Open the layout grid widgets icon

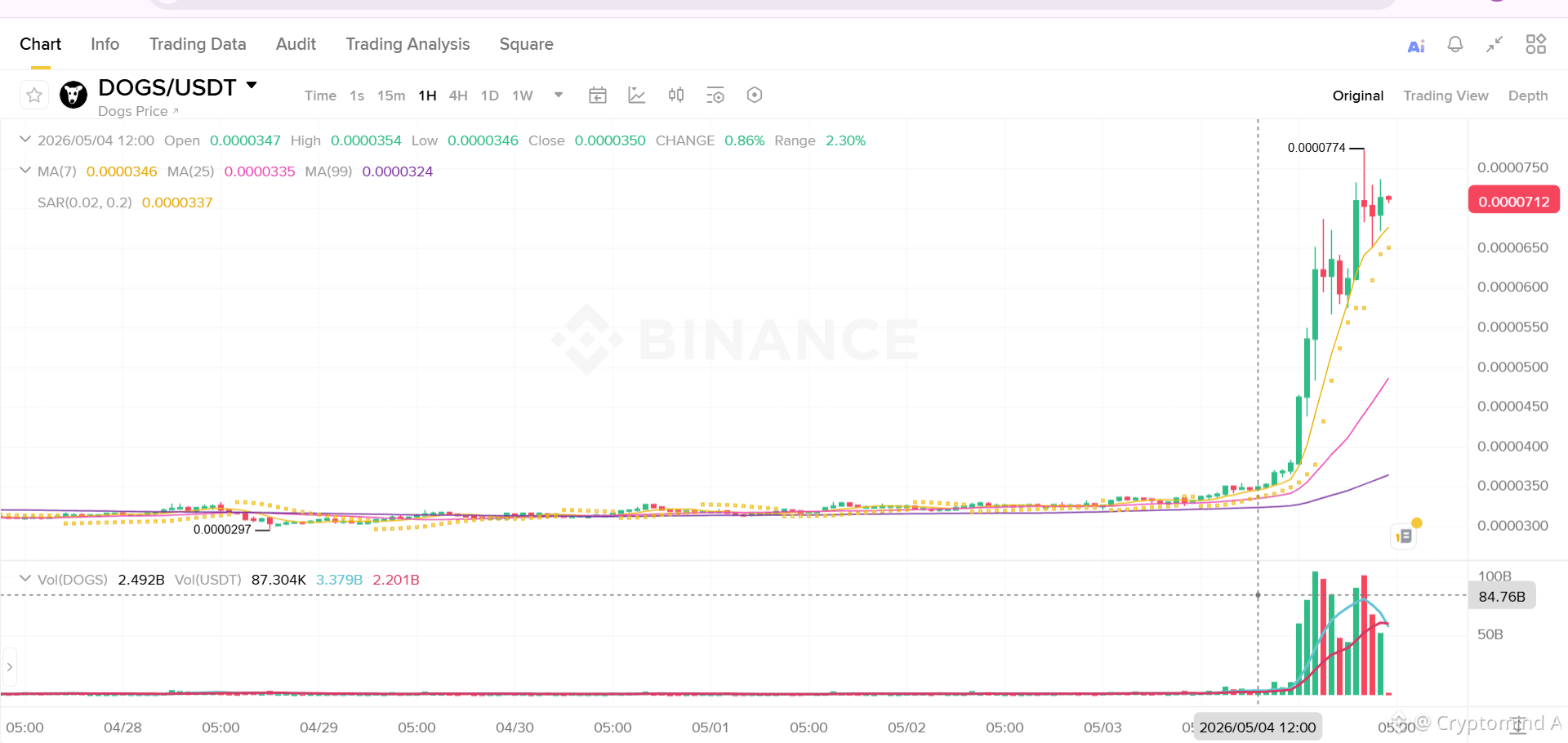click(x=1536, y=44)
